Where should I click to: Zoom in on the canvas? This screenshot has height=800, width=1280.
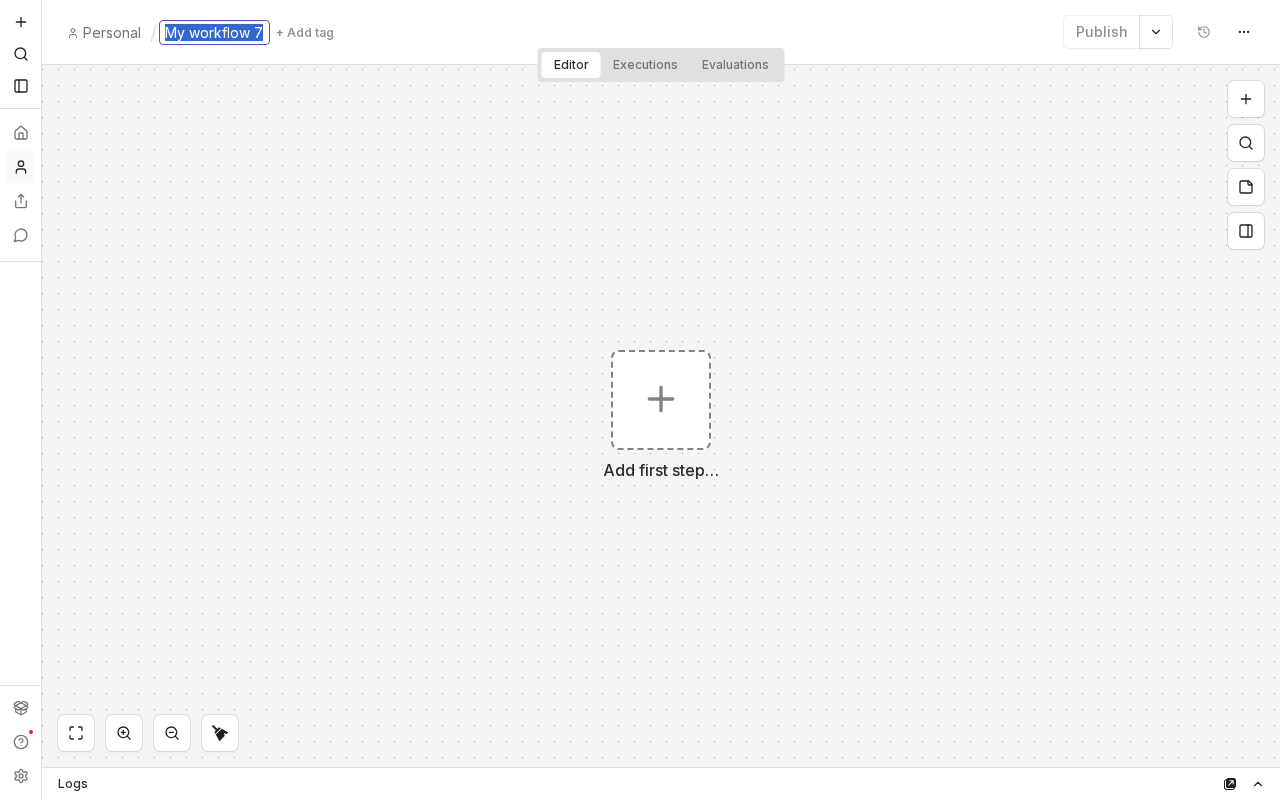(124, 733)
